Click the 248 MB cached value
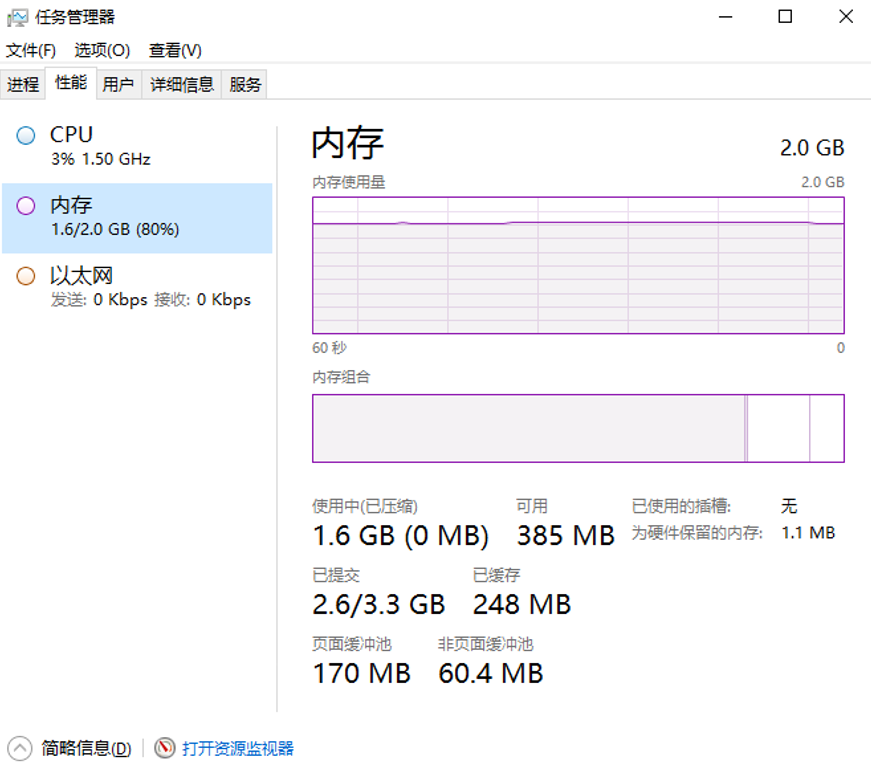The image size is (871, 784). (x=522, y=605)
